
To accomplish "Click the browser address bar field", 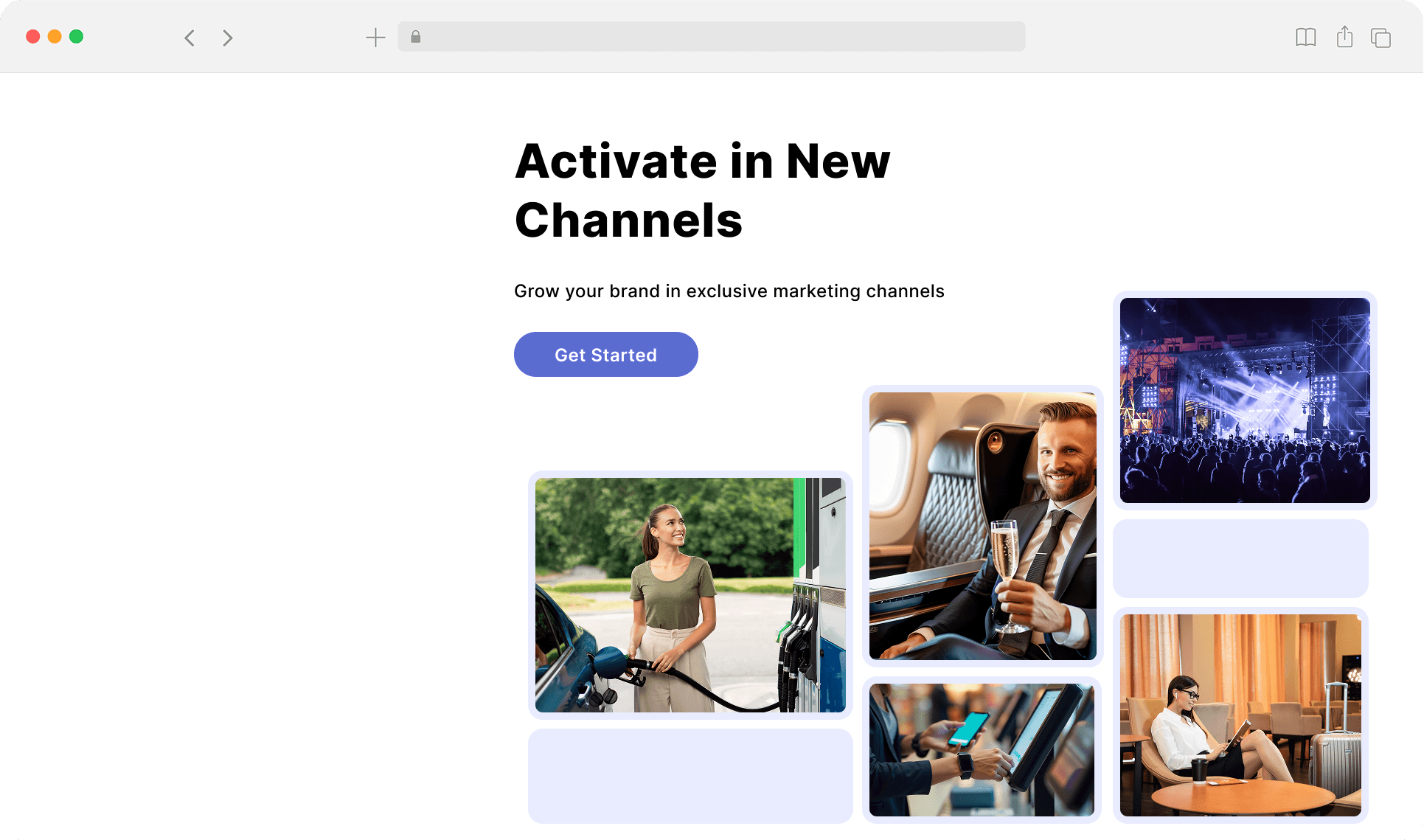I will (x=711, y=36).
